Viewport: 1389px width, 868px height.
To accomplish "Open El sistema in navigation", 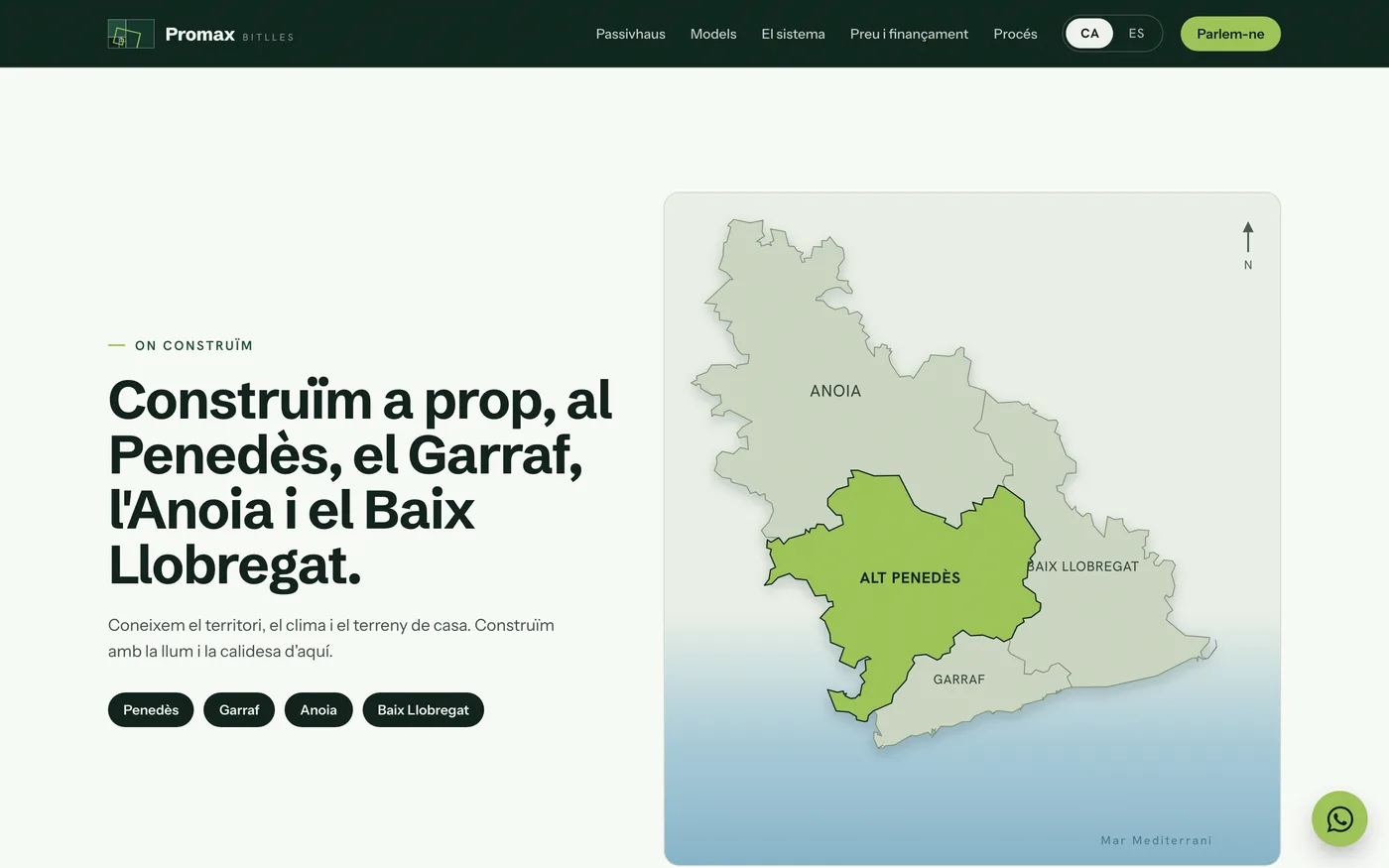I will click(x=793, y=34).
